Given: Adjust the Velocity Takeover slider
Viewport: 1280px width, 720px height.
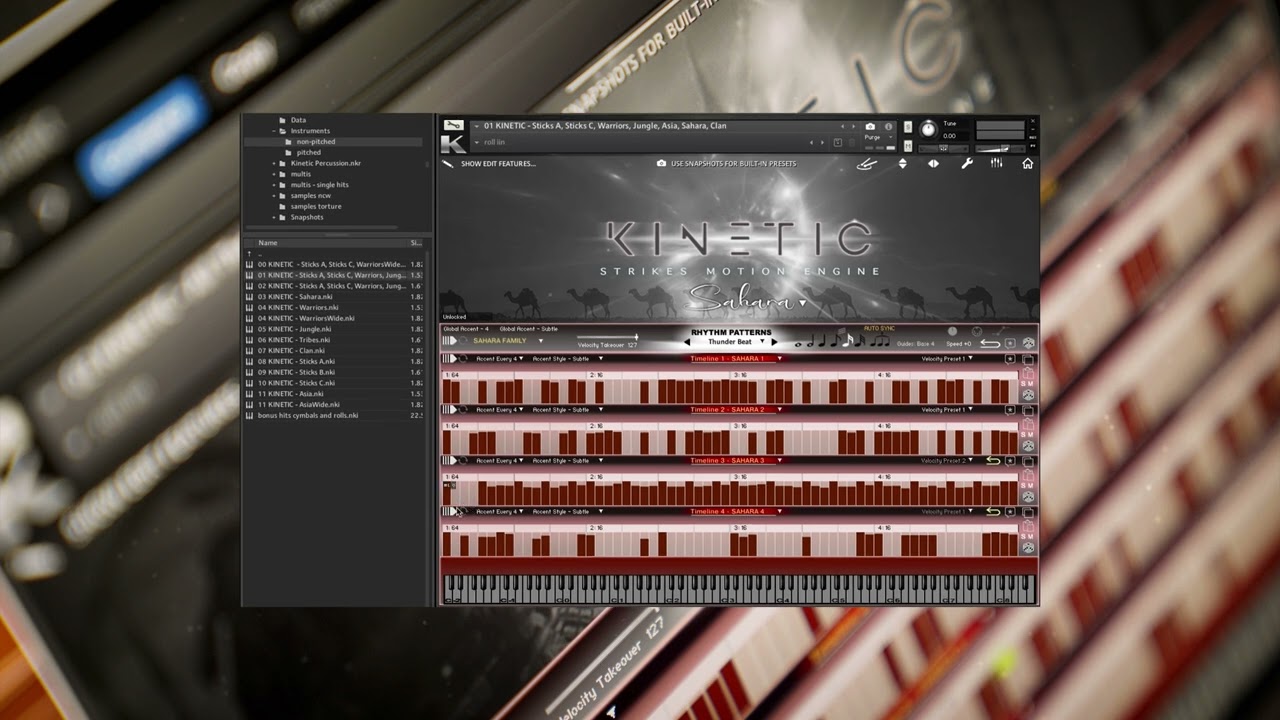Looking at the screenshot, I should (x=606, y=337).
